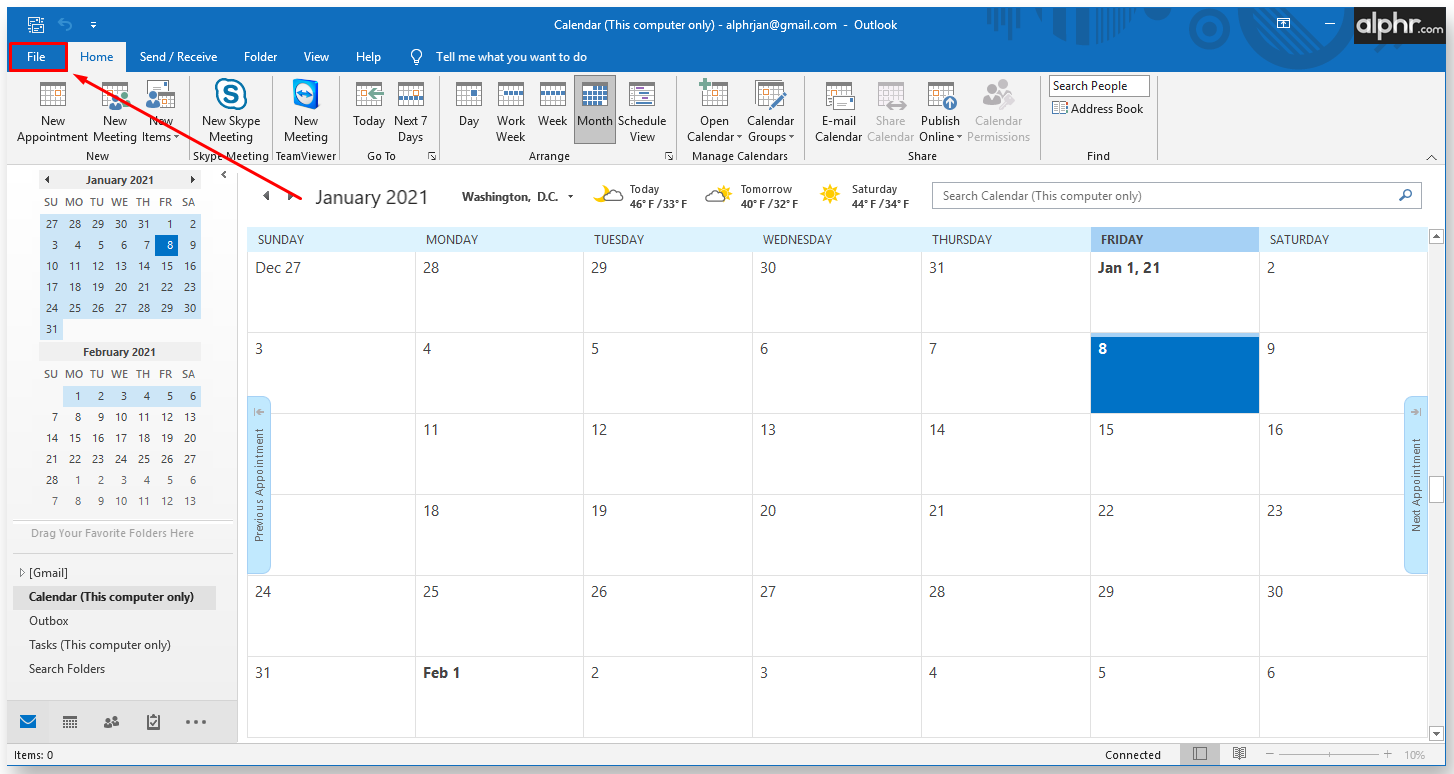Image resolution: width=1454 pixels, height=774 pixels.
Task: Open the E-mail Calendar option
Action: pyautogui.click(x=838, y=111)
